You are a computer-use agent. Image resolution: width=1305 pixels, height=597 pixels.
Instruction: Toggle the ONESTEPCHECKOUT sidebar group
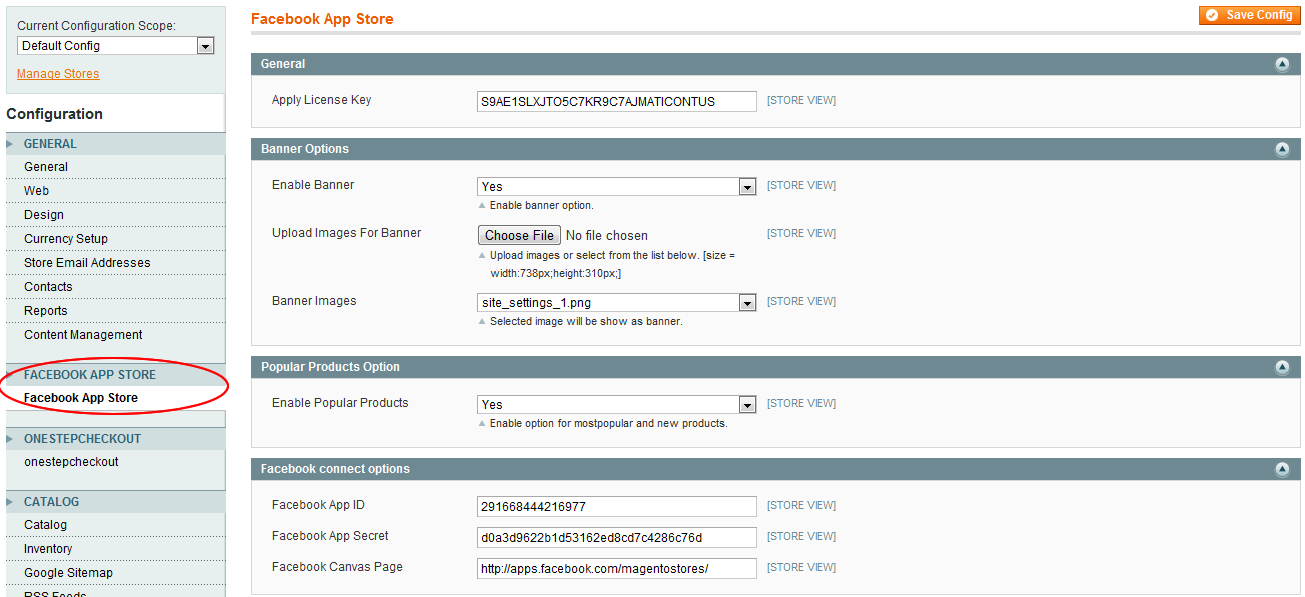(x=115, y=439)
